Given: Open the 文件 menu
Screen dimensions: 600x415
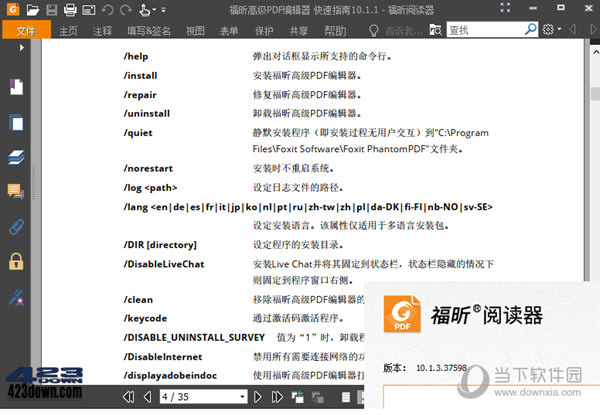Looking at the screenshot, I should point(26,30).
